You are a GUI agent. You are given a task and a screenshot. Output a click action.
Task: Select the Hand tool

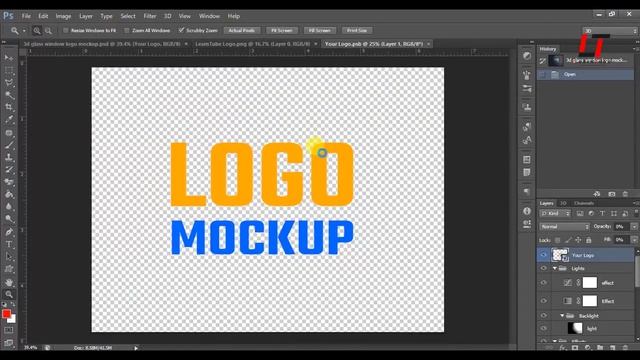click(x=9, y=282)
